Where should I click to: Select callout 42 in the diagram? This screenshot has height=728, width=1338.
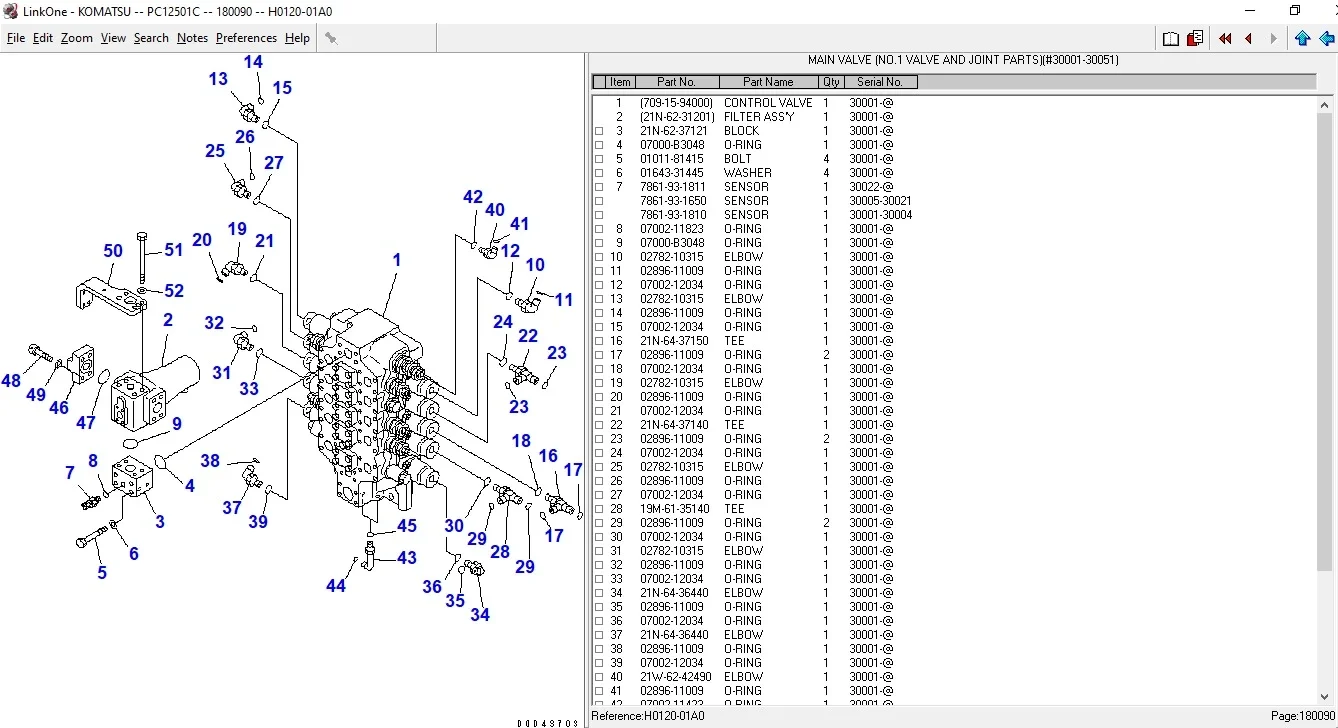coord(473,197)
